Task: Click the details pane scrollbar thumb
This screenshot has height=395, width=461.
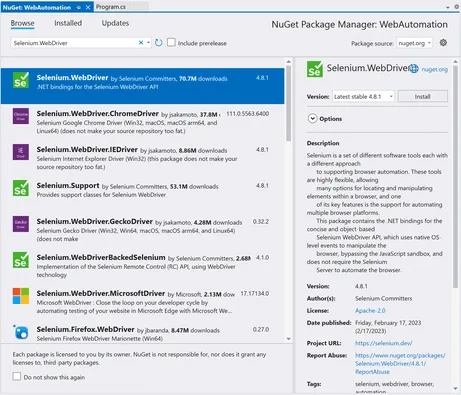Action: pos(455,176)
